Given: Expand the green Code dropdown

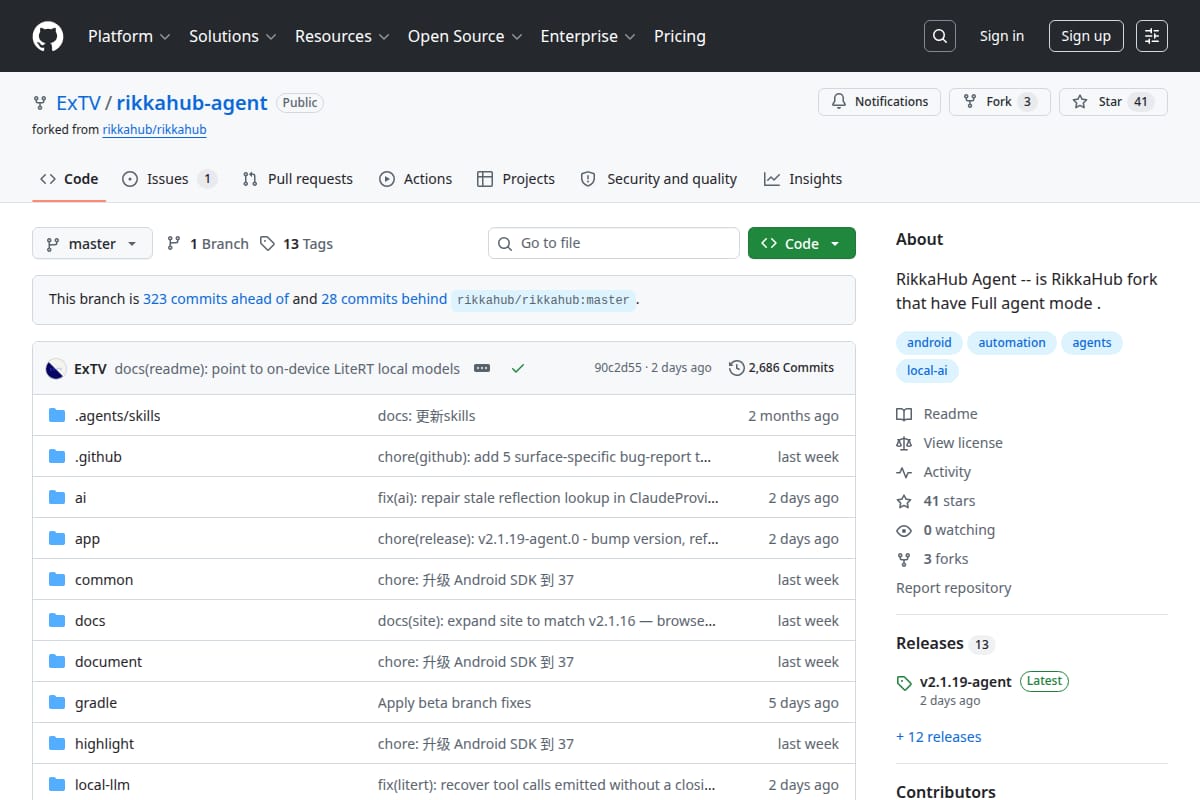Looking at the screenshot, I should tap(802, 243).
